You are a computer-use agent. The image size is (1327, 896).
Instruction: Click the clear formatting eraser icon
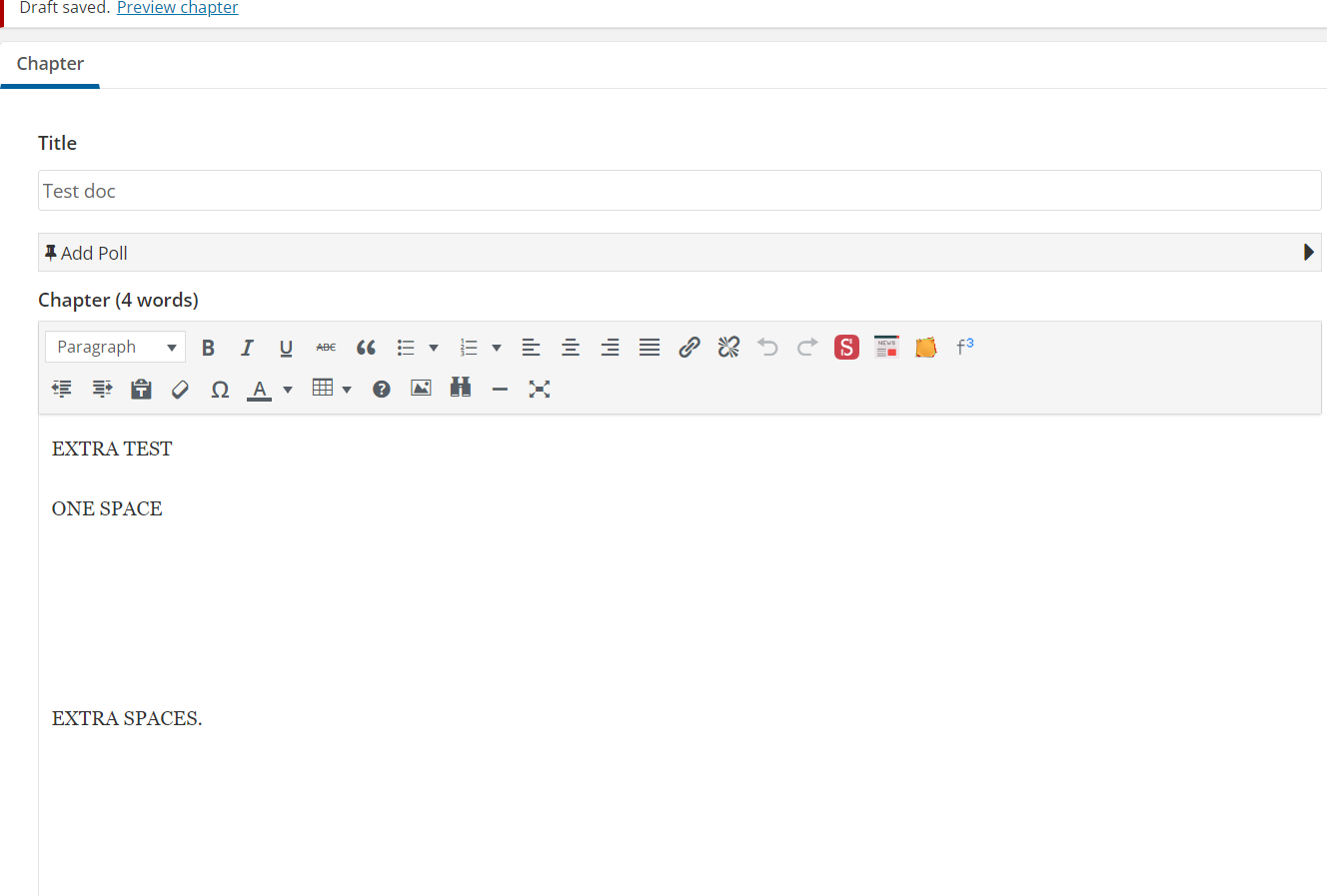click(180, 390)
